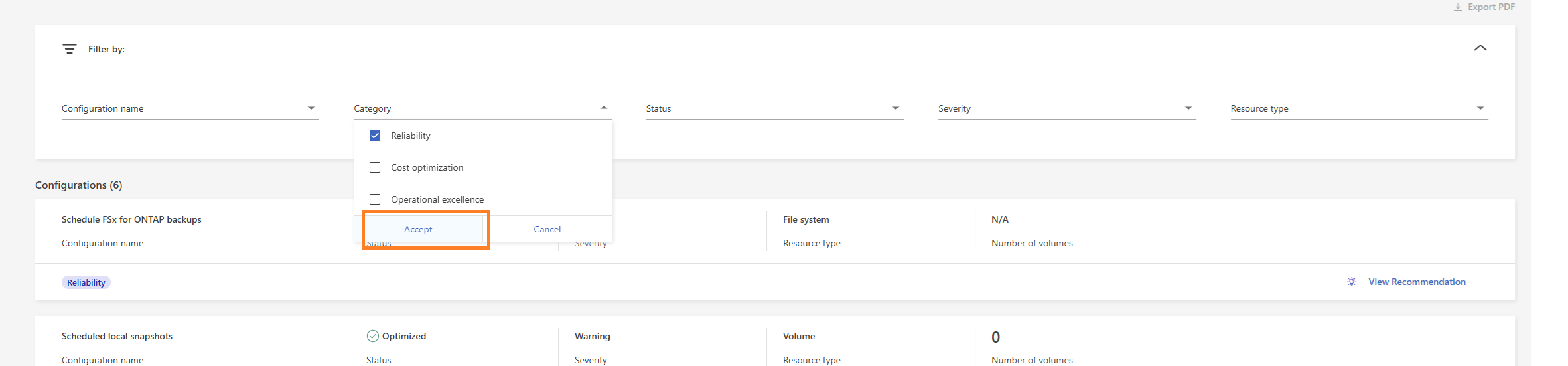Open the View Recommendation link
Screen dimensions: 1568x366
(x=1417, y=282)
